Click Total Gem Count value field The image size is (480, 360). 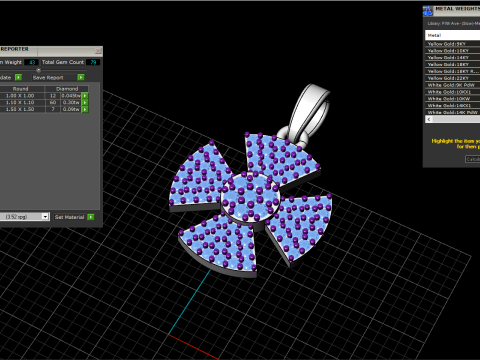[x=93, y=62]
